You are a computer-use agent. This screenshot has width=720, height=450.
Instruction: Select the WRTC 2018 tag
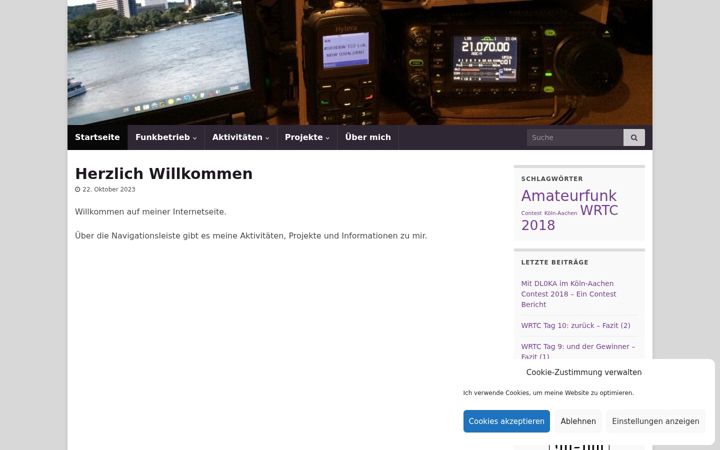point(569,218)
